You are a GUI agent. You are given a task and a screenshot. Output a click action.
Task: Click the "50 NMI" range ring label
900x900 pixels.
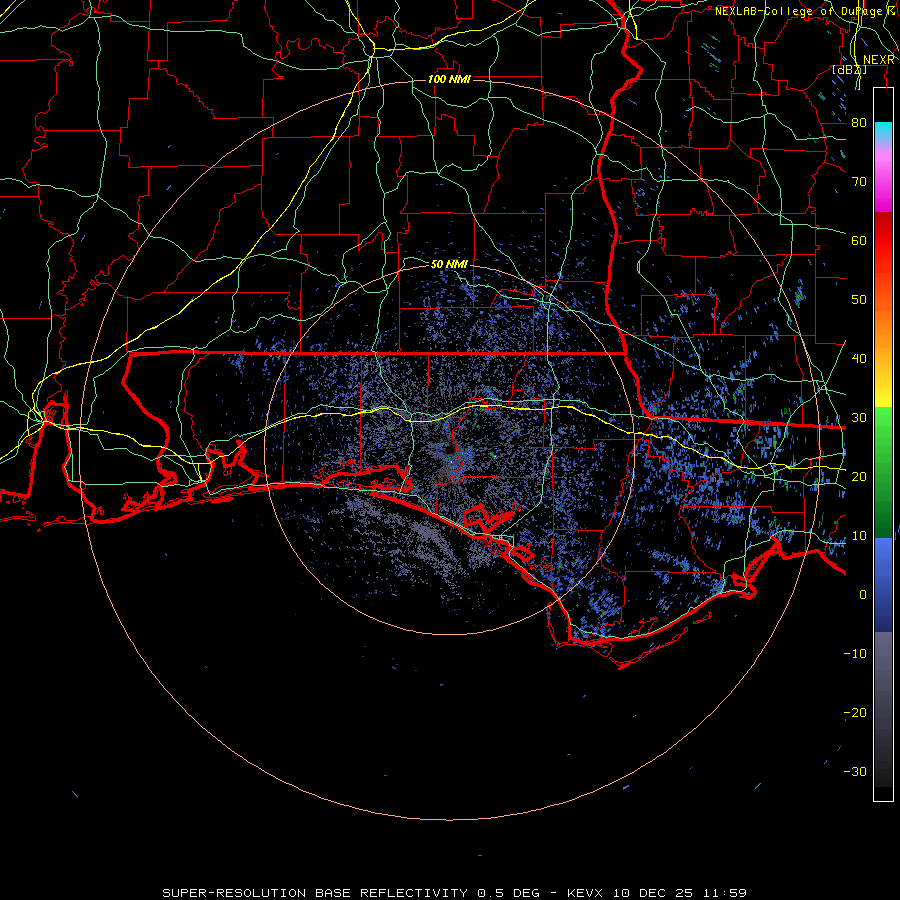tap(449, 264)
